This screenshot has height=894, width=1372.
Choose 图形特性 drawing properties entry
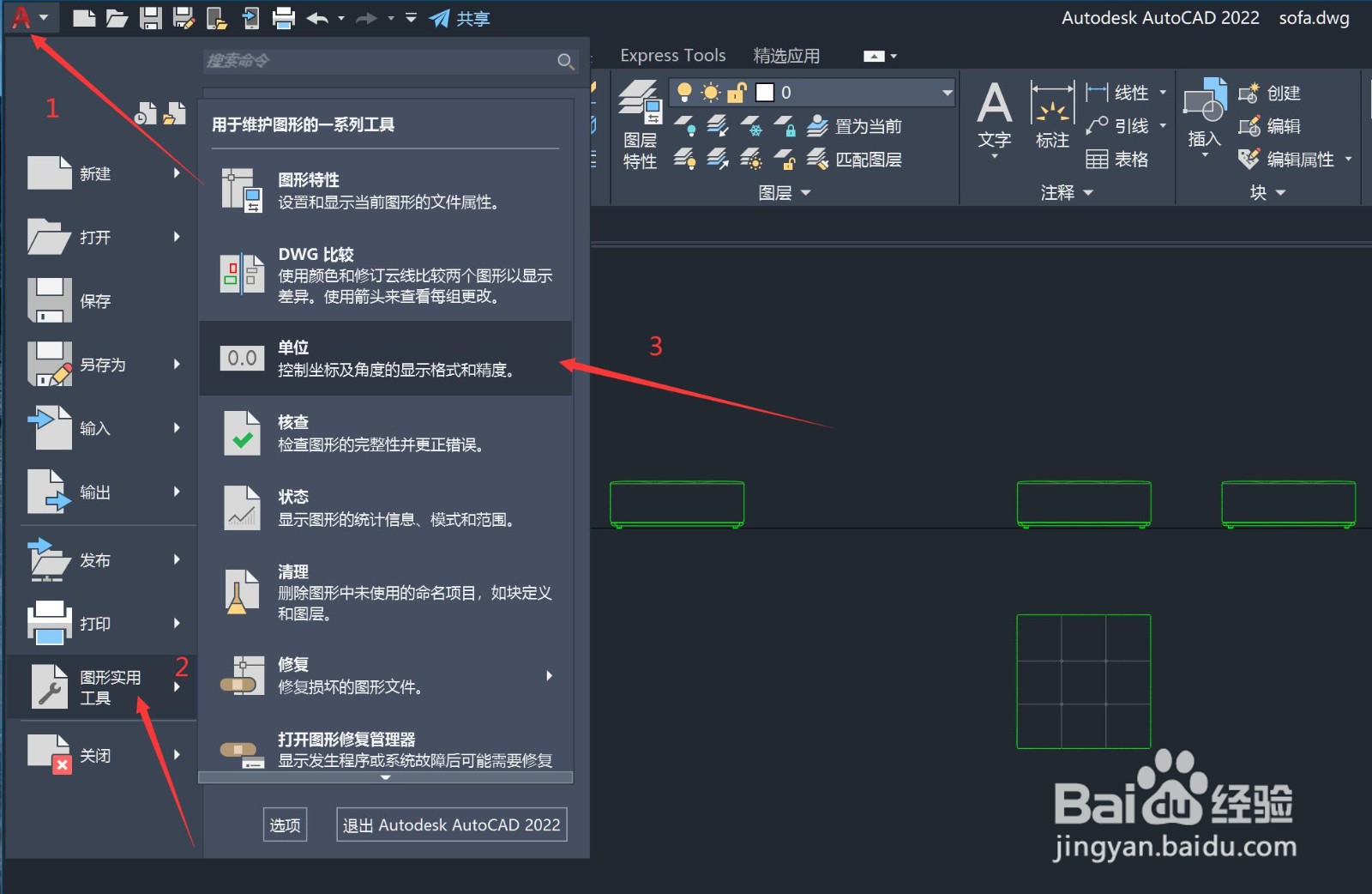pos(386,190)
